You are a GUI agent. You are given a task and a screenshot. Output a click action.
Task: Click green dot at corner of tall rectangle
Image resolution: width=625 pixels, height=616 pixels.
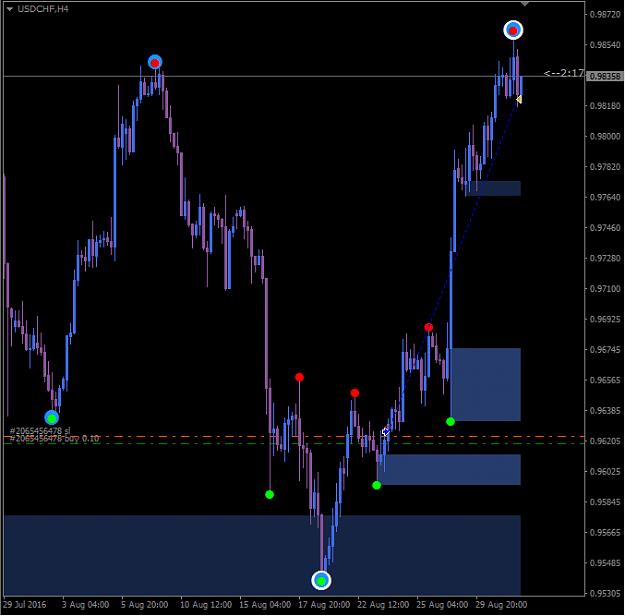tap(450, 421)
